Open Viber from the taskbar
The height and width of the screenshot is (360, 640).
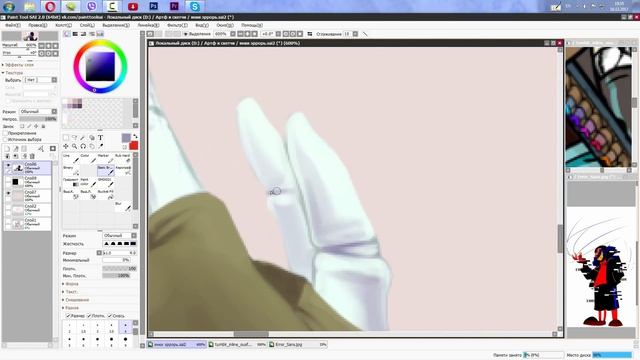(x=91, y=6)
